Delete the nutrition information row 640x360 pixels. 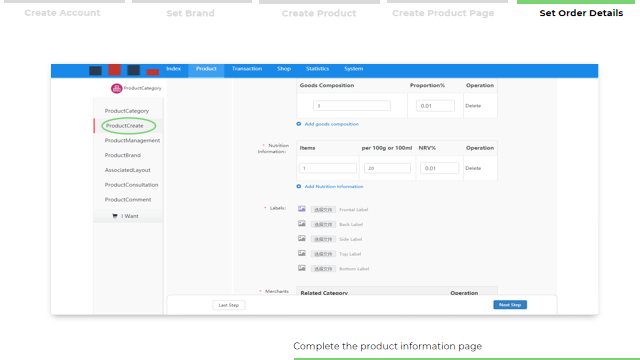point(473,168)
